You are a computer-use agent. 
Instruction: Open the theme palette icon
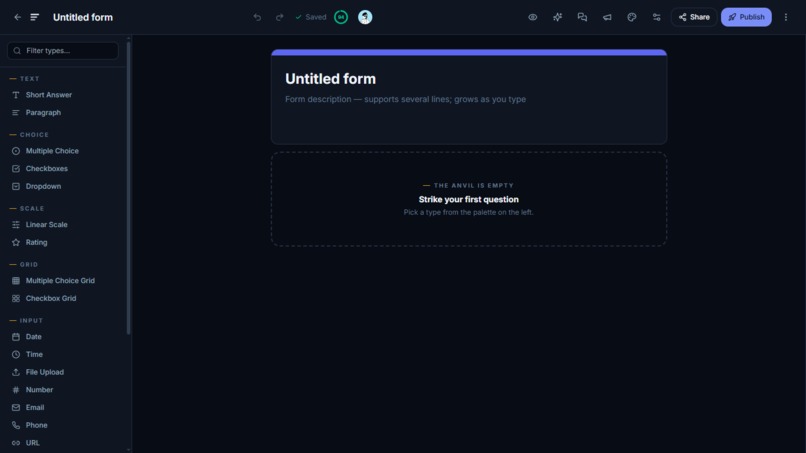[x=632, y=17]
